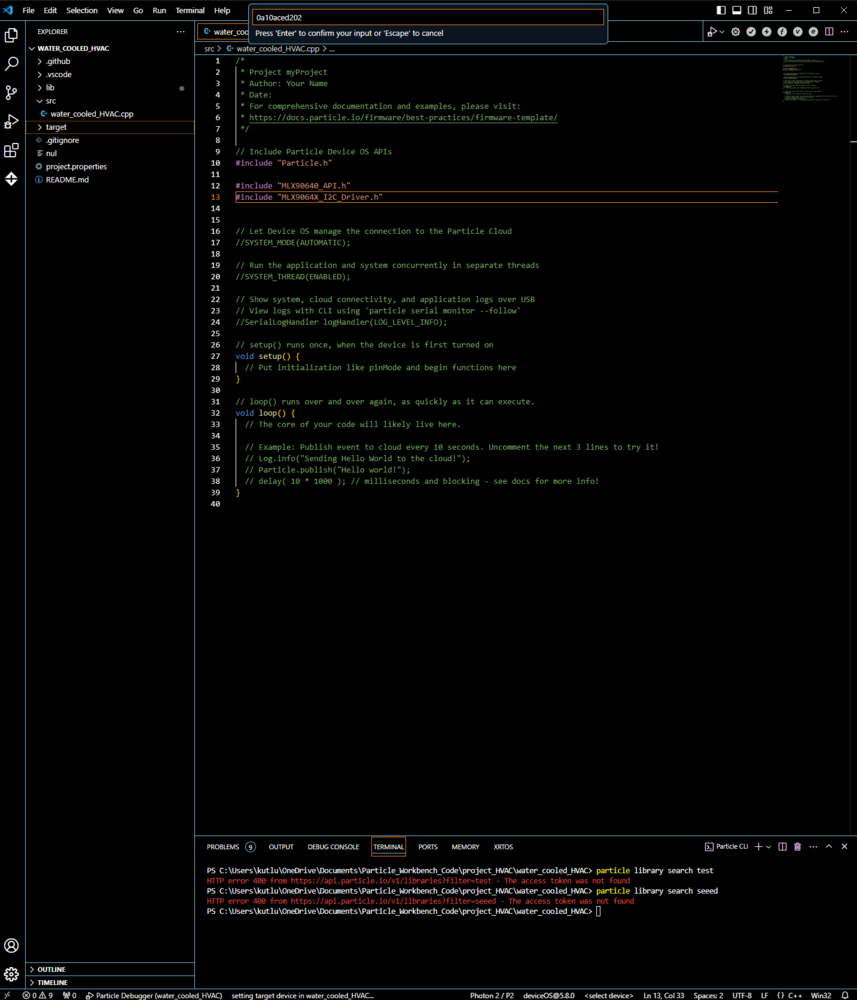Click Photon 2 / P2 platform in status bar
Screen dimensions: 857x1000
point(491,995)
